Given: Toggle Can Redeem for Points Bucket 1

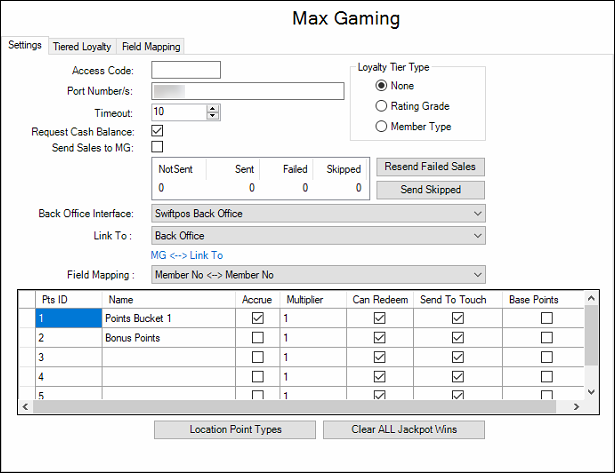Looking at the screenshot, I should [x=380, y=318].
